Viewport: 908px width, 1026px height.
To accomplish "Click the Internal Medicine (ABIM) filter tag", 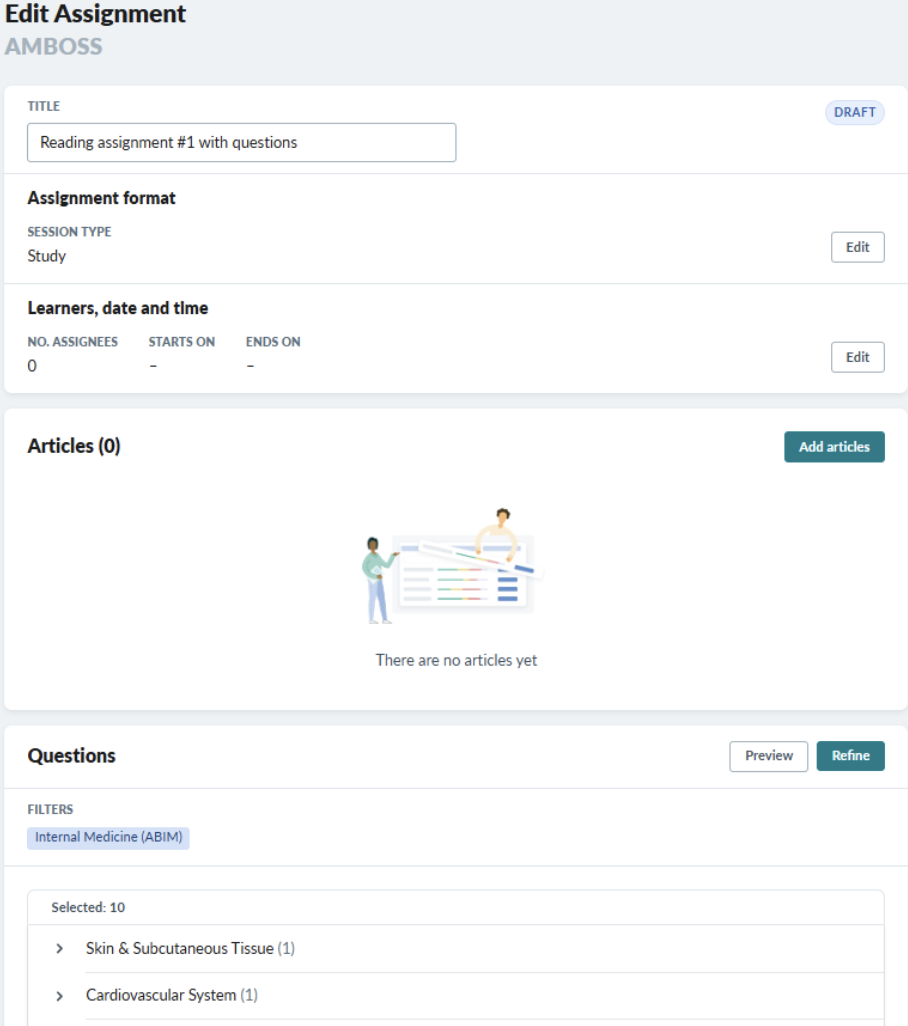I will click(x=108, y=838).
